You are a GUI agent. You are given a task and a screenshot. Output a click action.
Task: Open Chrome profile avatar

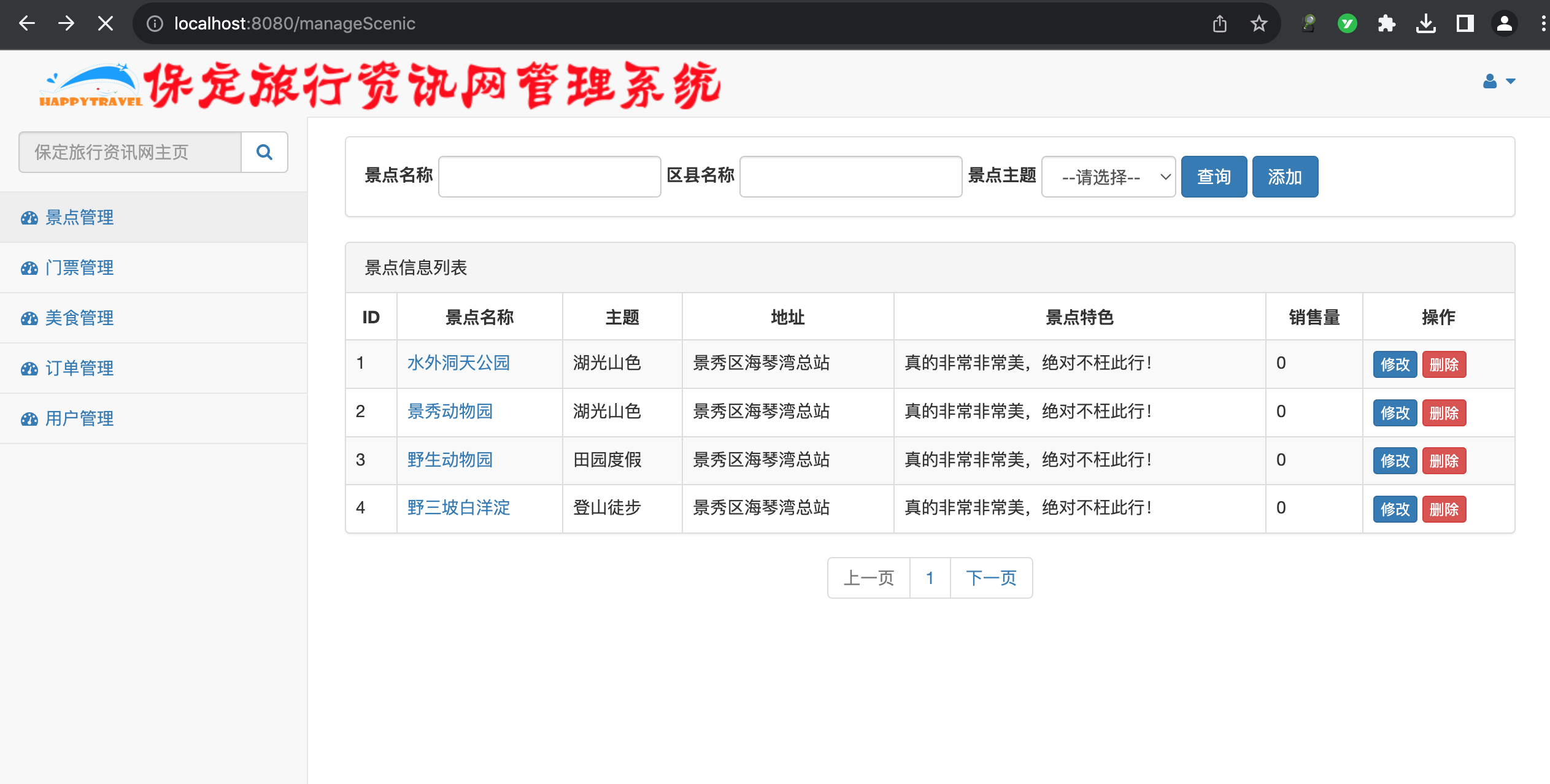coord(1505,23)
